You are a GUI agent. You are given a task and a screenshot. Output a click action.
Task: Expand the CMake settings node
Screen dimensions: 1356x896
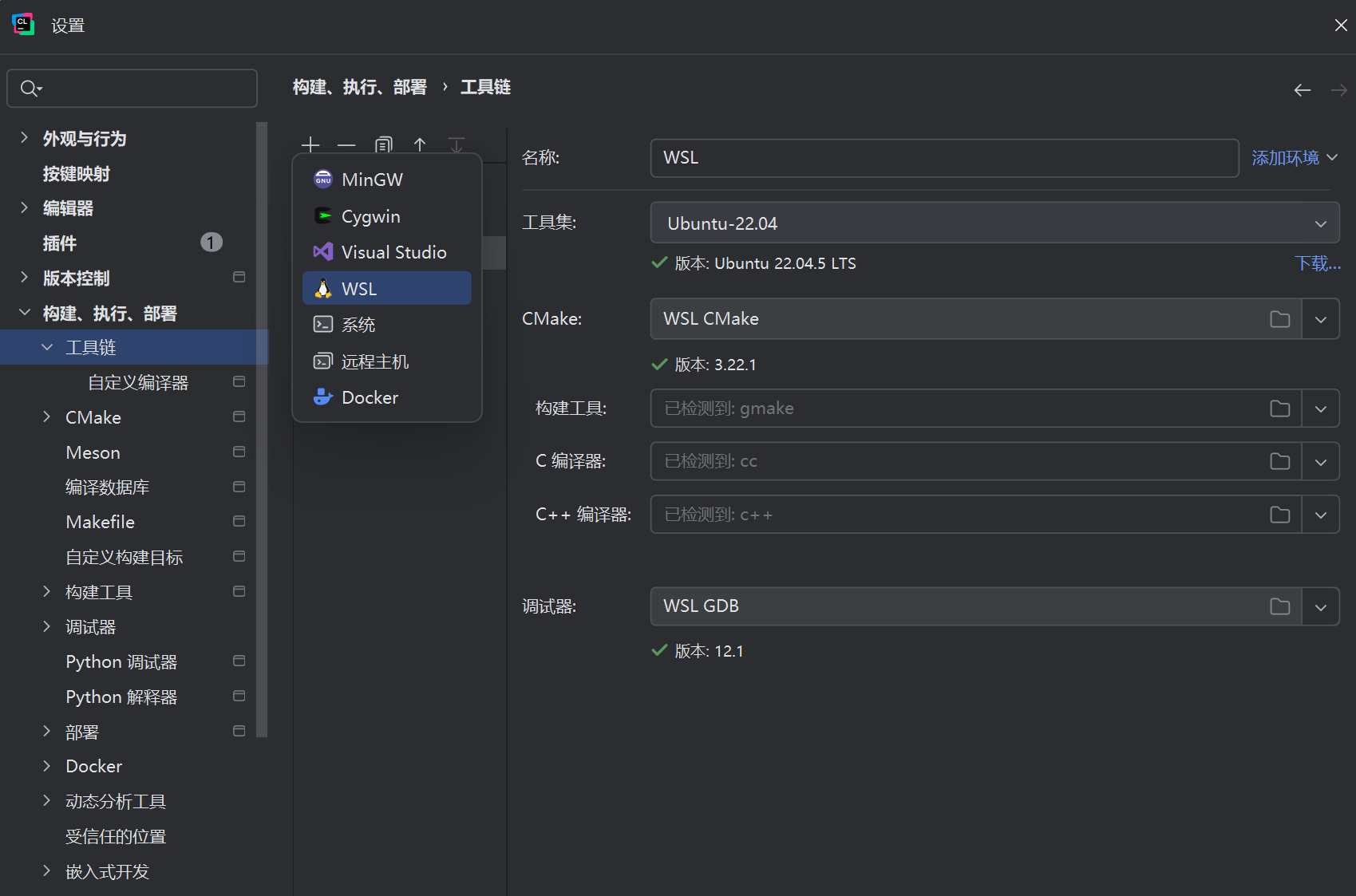pos(47,416)
